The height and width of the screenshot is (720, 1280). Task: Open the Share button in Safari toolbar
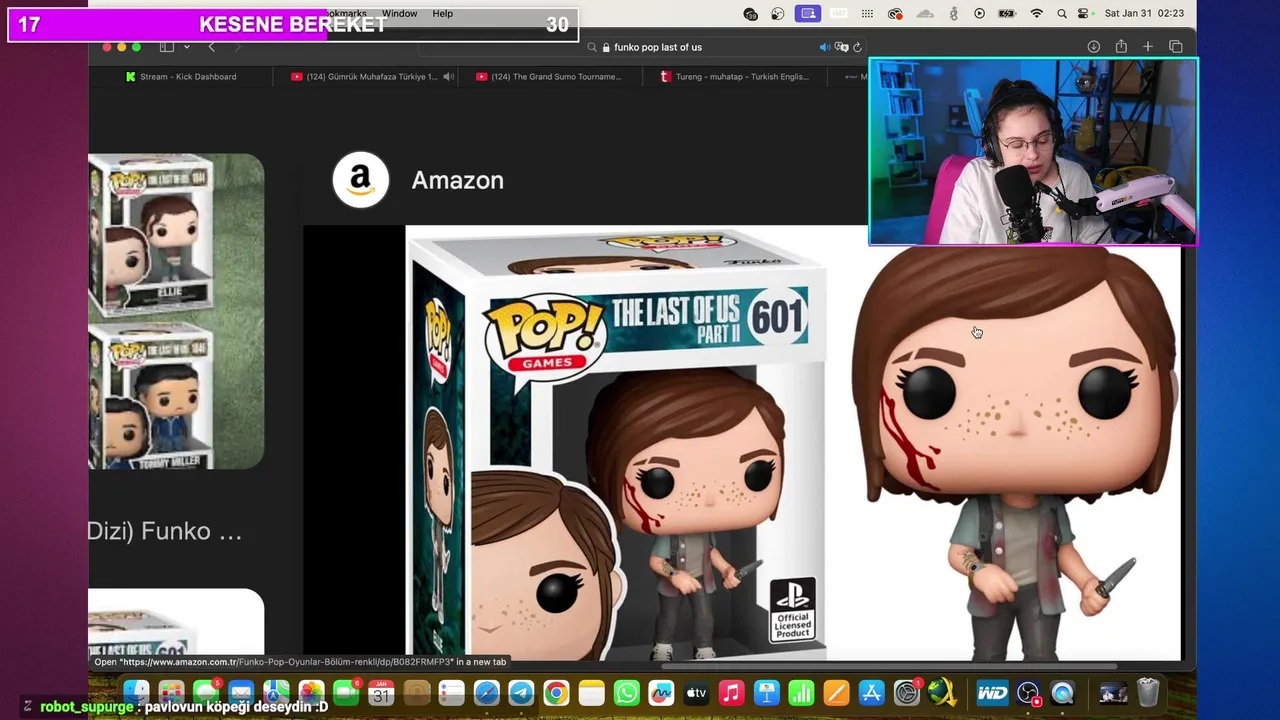tap(1121, 47)
